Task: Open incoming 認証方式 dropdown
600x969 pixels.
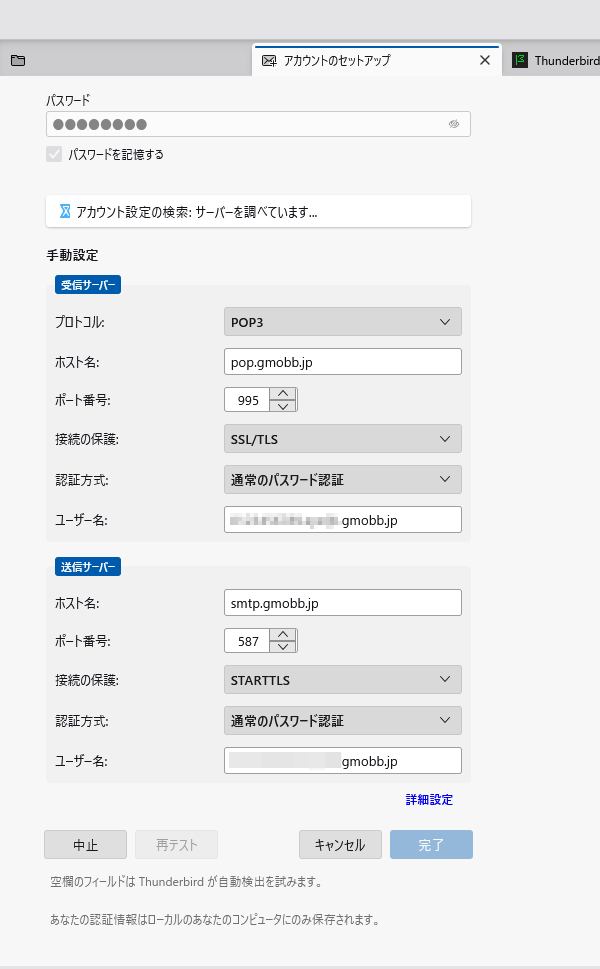Action: click(342, 479)
